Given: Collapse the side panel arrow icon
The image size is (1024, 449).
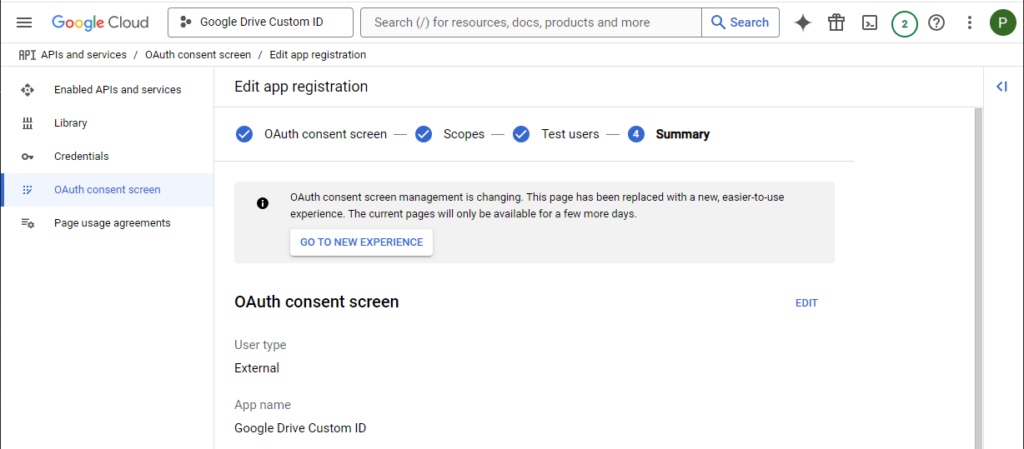Looking at the screenshot, I should pyautogui.click(x=1002, y=86).
